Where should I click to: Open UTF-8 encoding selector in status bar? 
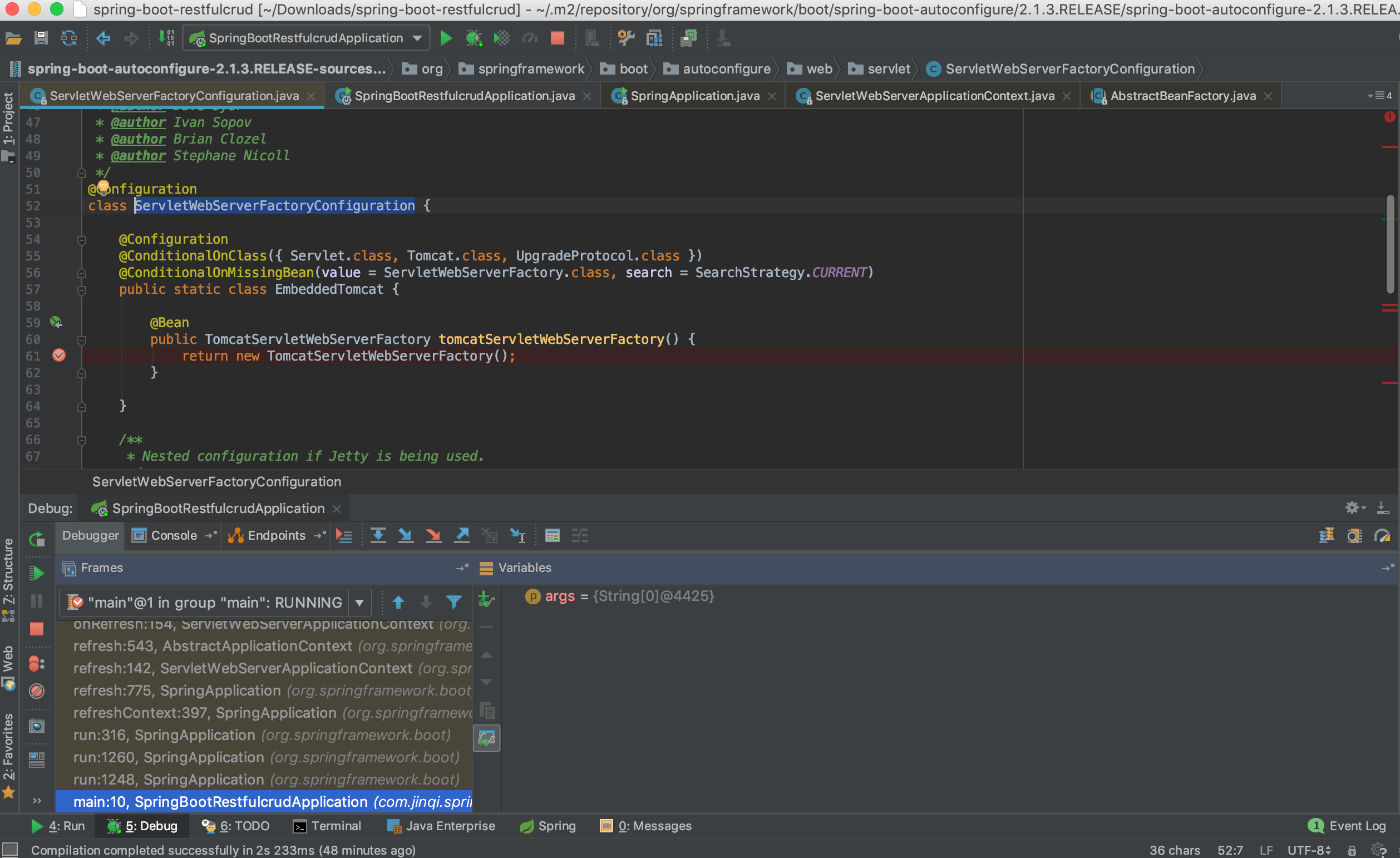[x=1309, y=850]
